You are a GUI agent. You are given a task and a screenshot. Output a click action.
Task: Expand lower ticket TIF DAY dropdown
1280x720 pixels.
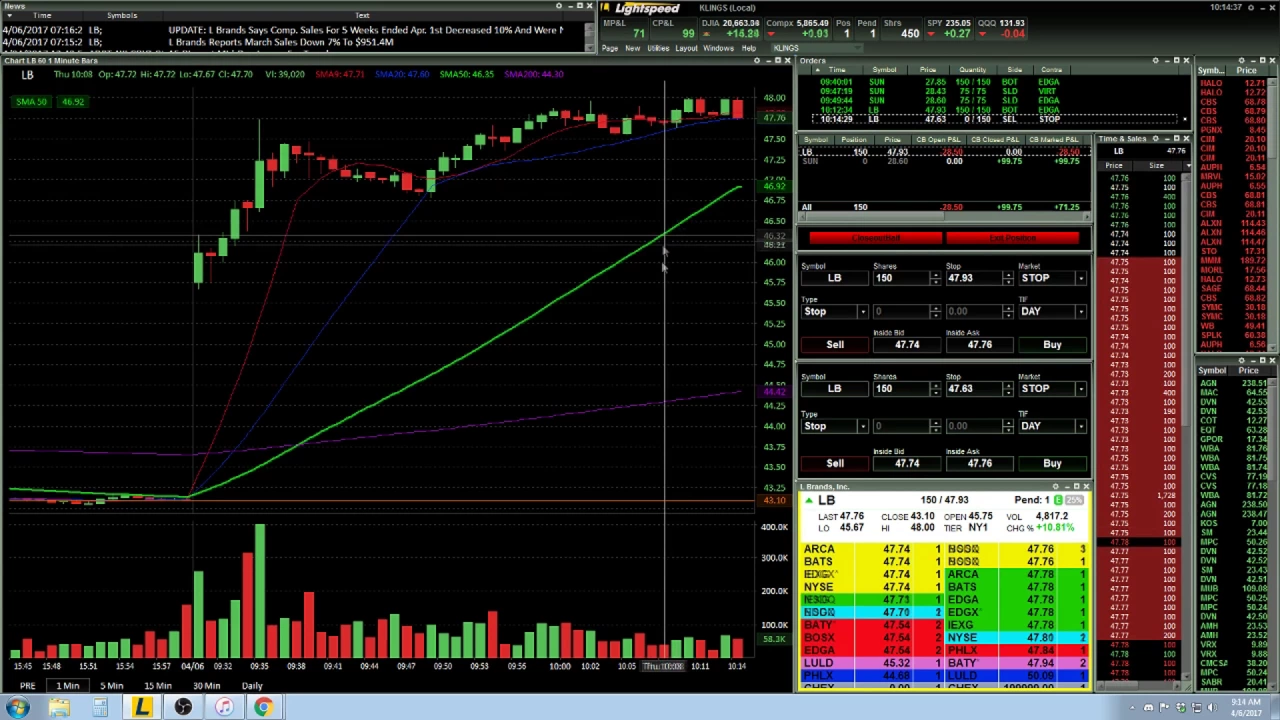(1080, 427)
